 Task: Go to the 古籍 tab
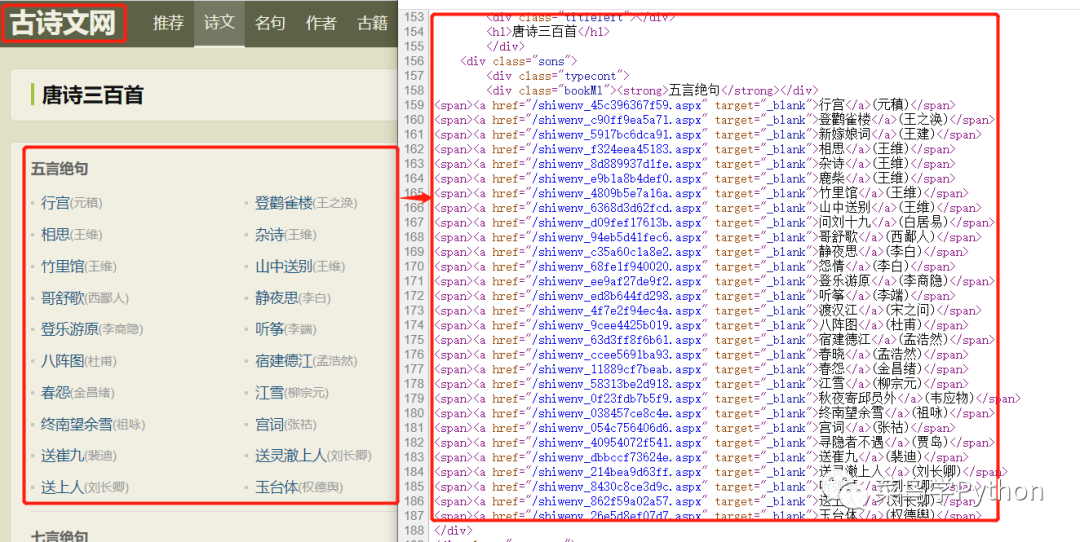tap(373, 23)
